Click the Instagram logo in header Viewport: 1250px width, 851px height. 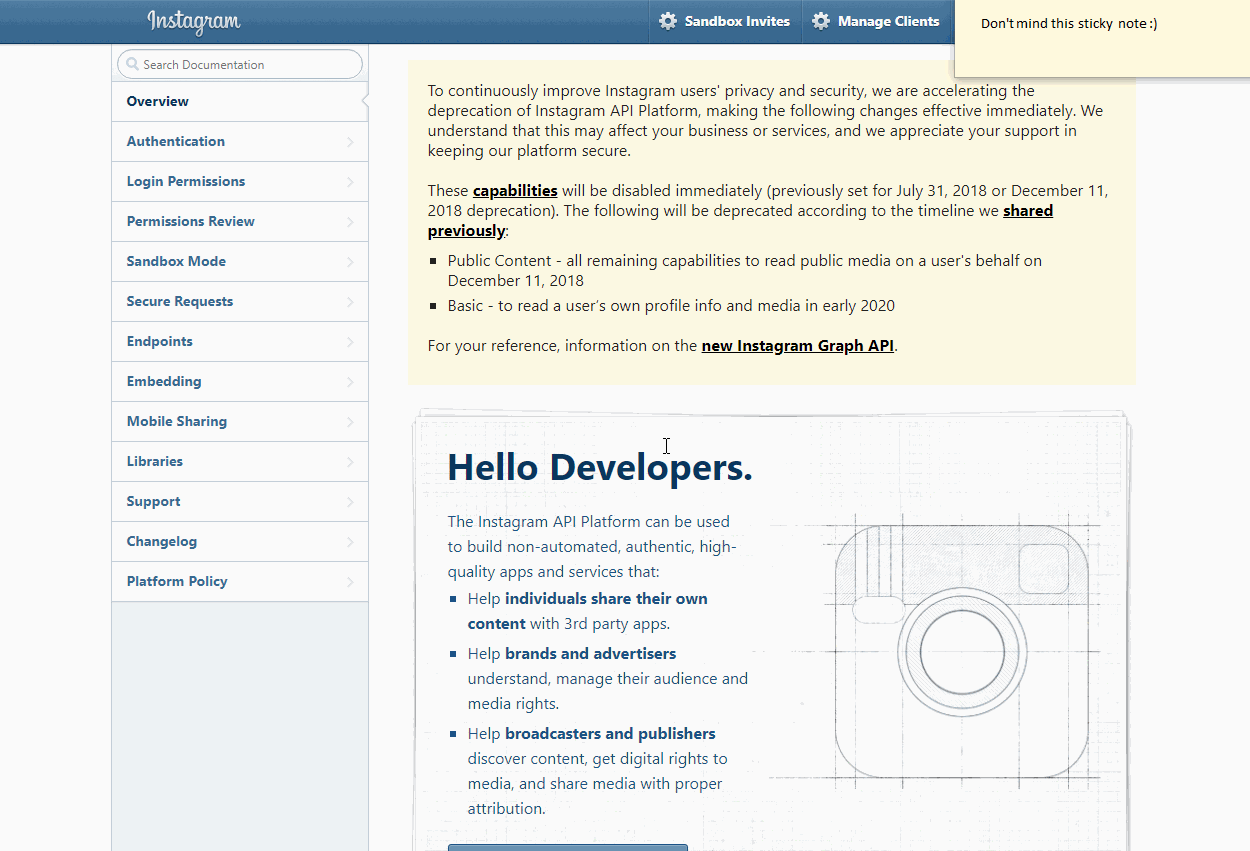click(x=193, y=21)
